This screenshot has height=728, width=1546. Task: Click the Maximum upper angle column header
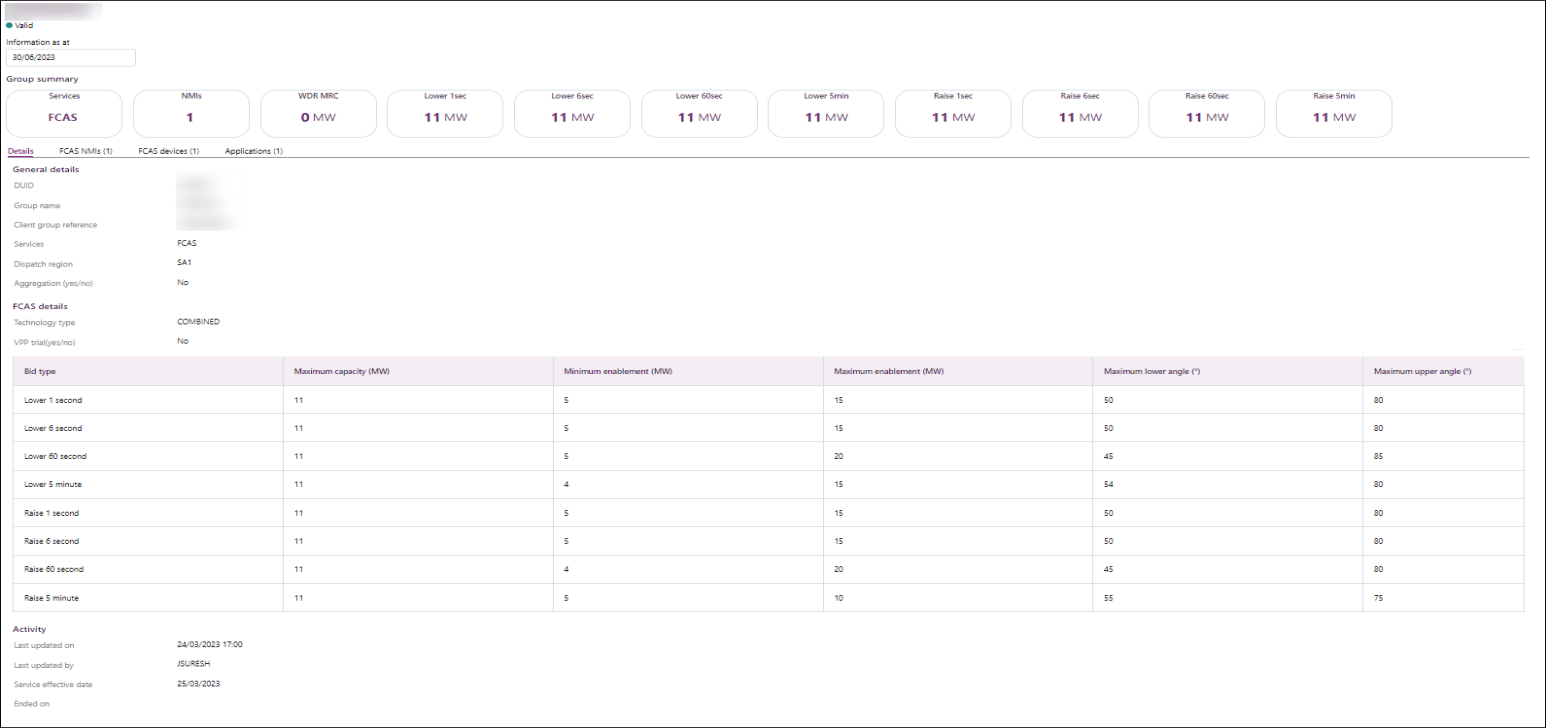[1421, 371]
